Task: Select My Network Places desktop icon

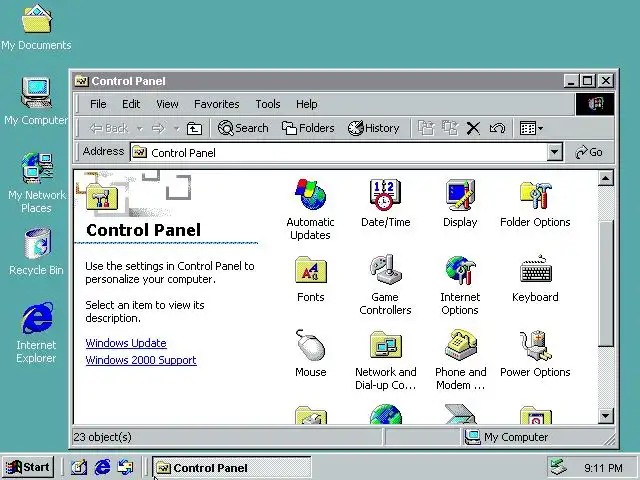Action: coord(36,182)
